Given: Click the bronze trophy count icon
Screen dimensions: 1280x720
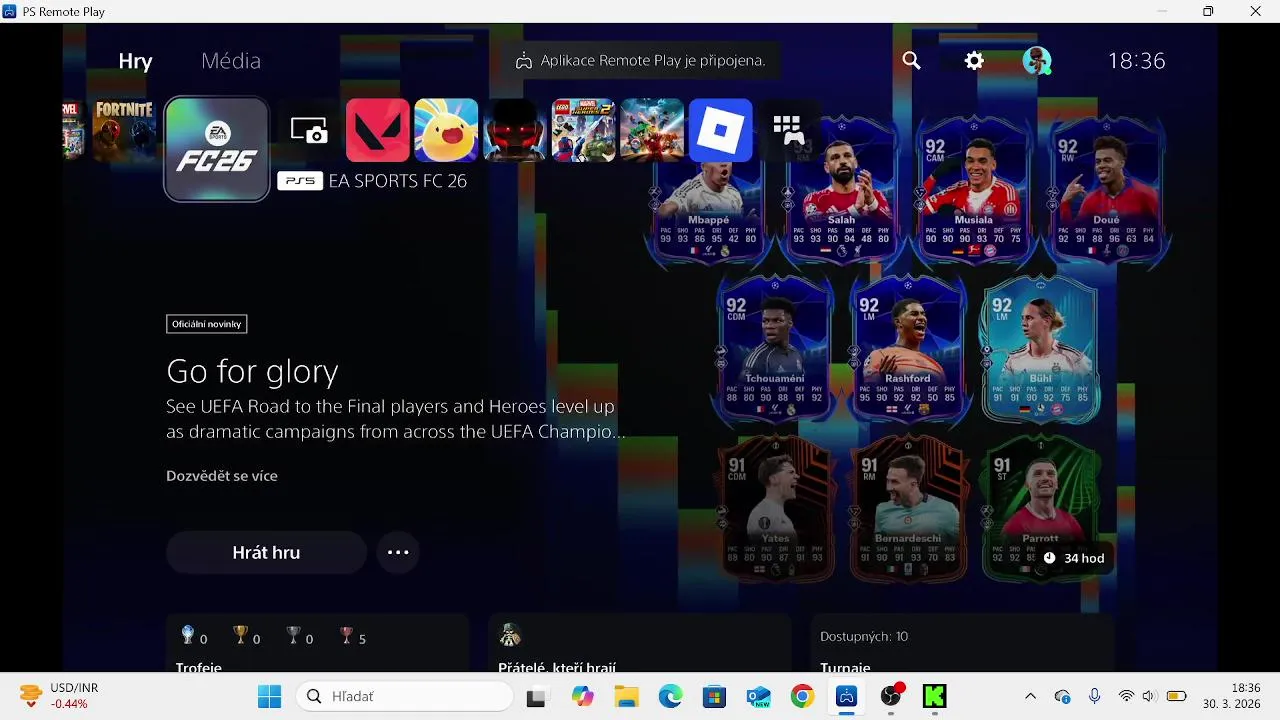Looking at the screenshot, I should coord(346,635).
